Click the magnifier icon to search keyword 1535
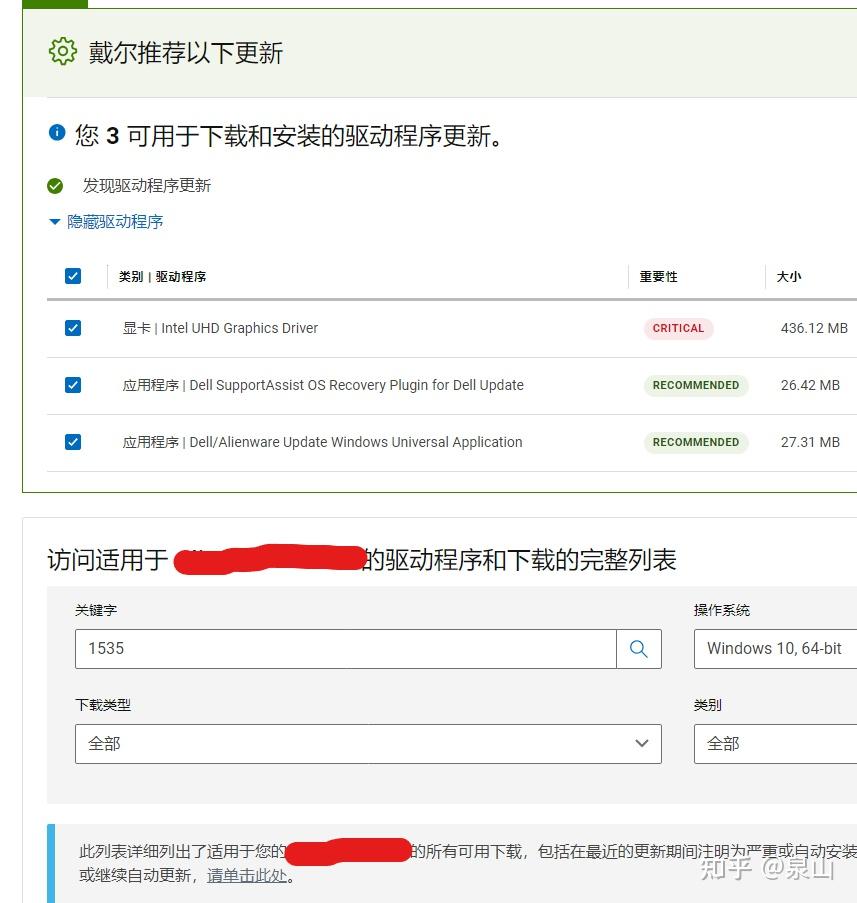This screenshot has width=857, height=903. pos(639,648)
